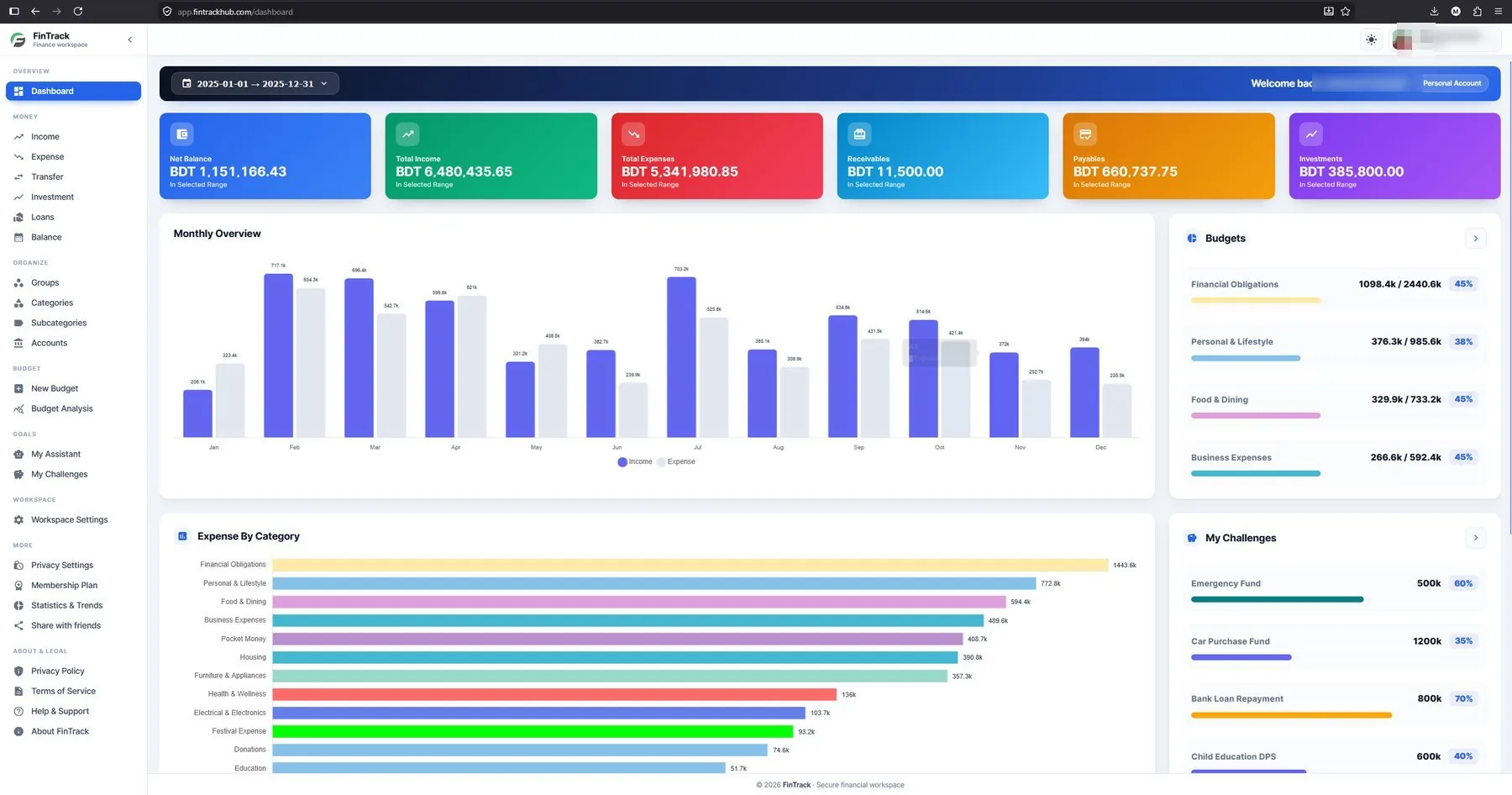The image size is (1512, 795).
Task: Click the Bank Loan Repayment progress bar
Action: [1291, 715]
